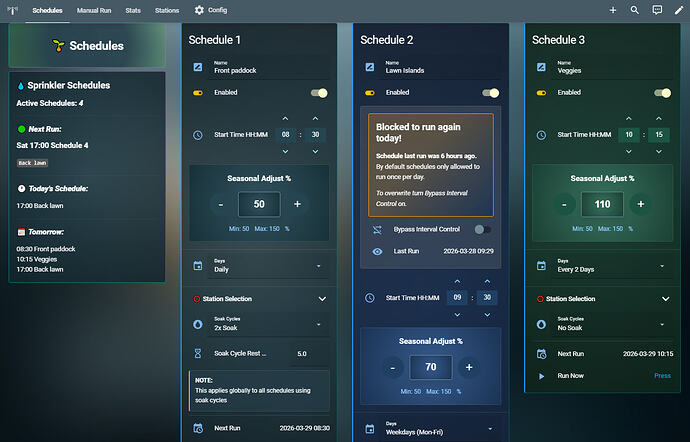Click Schedule 3 seasonal adjust value 110
The width and height of the screenshot is (690, 442).
pos(602,204)
